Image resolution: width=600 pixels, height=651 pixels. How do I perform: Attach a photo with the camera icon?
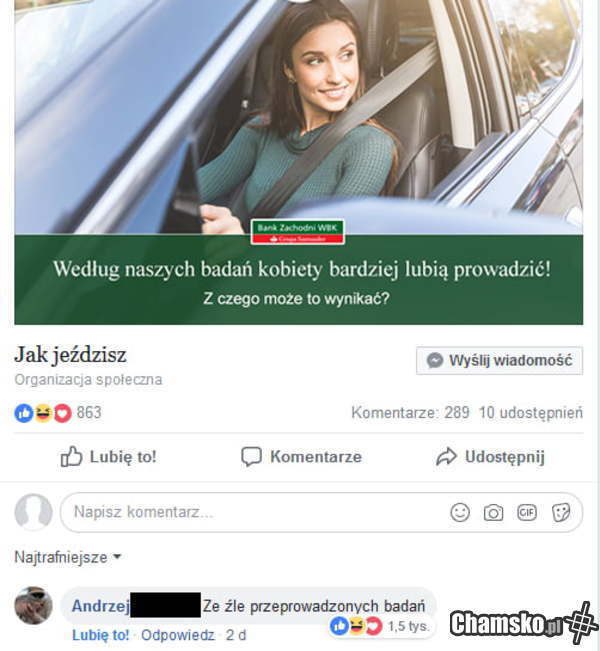pyautogui.click(x=493, y=513)
